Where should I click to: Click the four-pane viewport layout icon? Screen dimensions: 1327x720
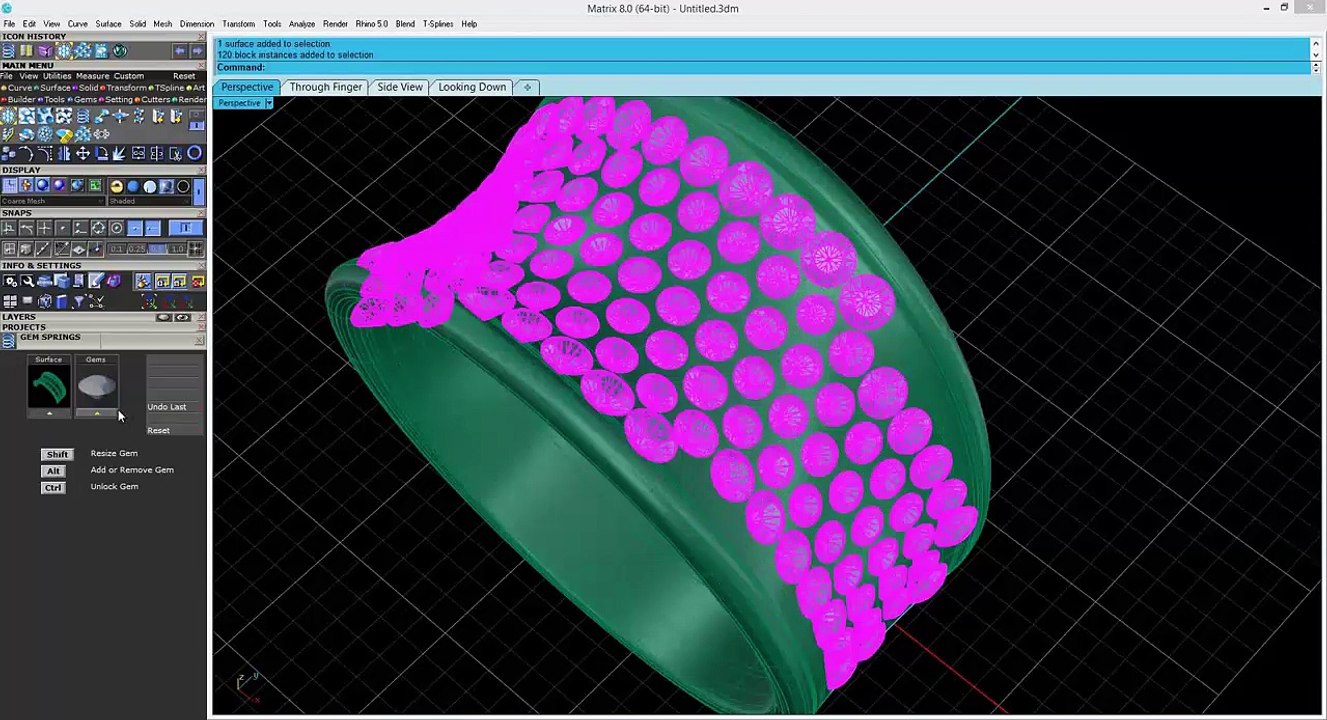(10, 301)
